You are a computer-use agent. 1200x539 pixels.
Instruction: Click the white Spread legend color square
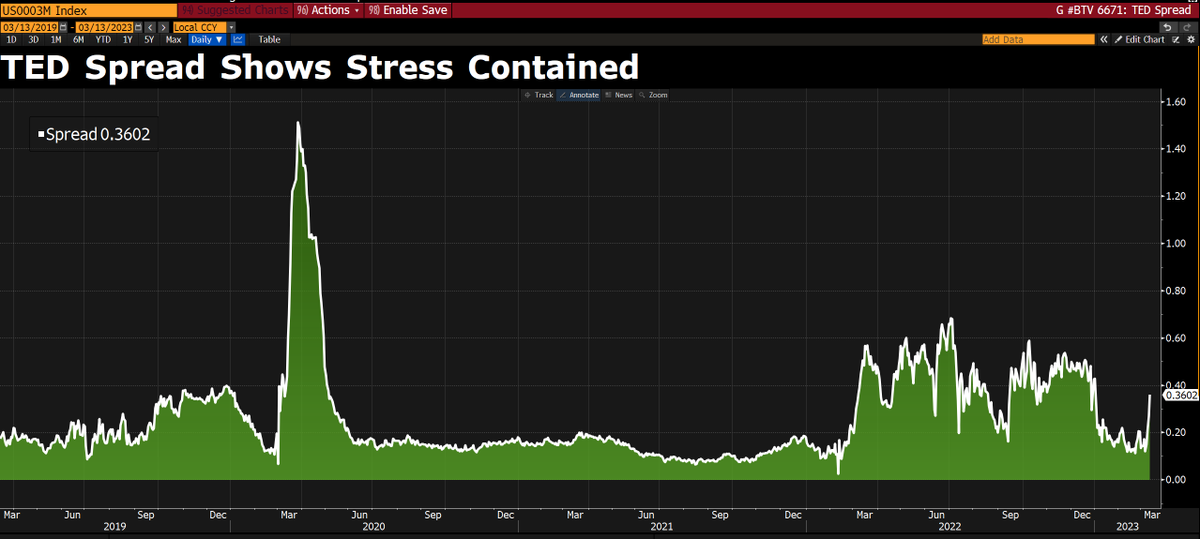[41, 134]
